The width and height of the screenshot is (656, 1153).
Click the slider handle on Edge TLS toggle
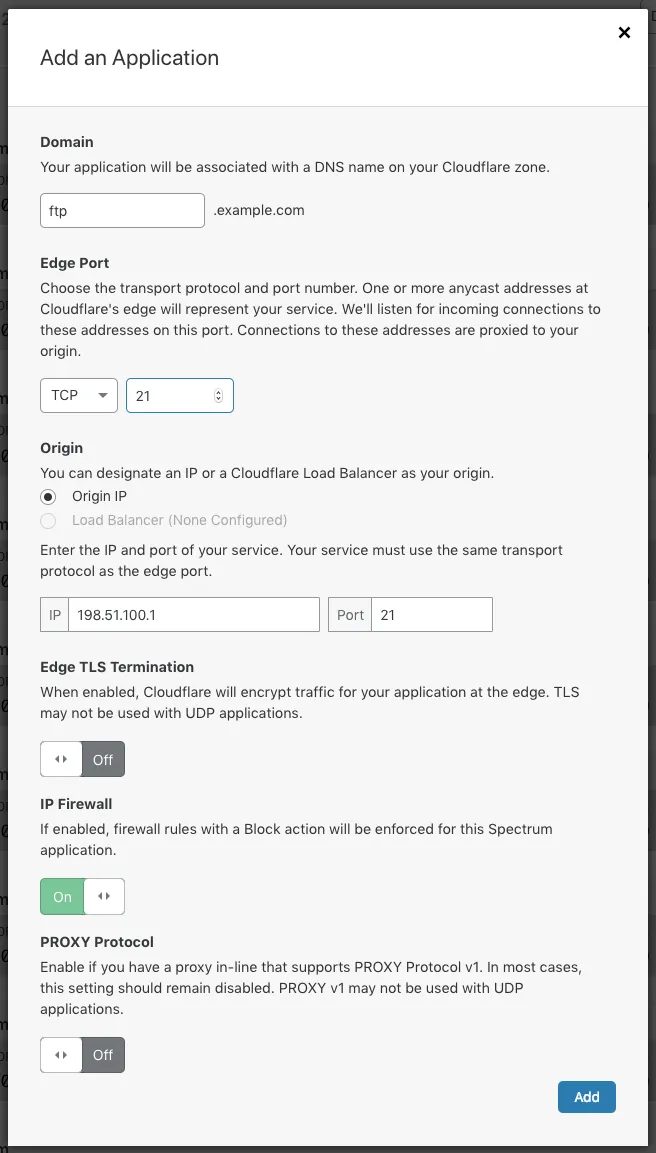coord(60,759)
